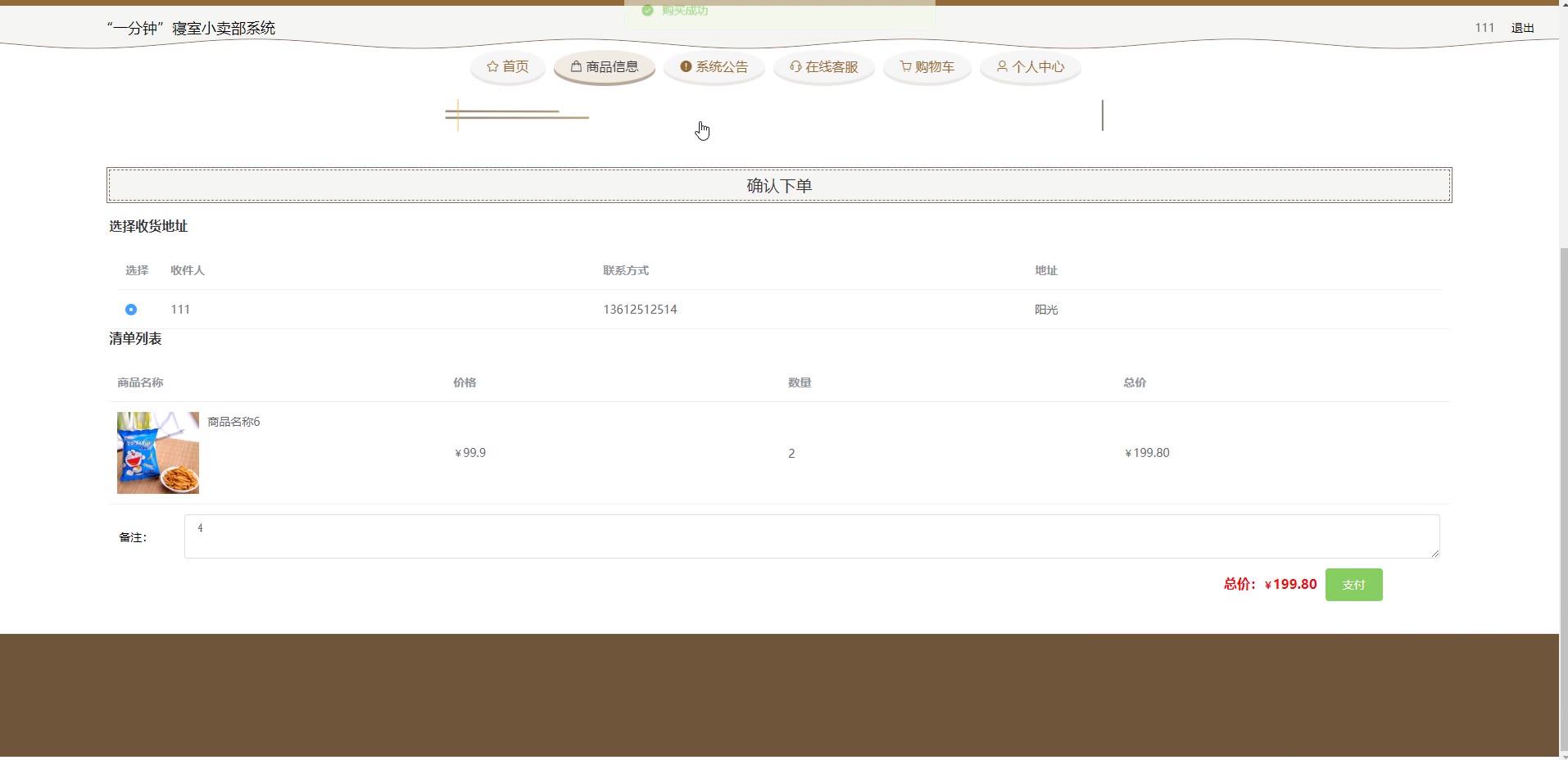1568x760 pixels.
Task: Go to the 购物车 cart tab
Action: click(x=927, y=67)
